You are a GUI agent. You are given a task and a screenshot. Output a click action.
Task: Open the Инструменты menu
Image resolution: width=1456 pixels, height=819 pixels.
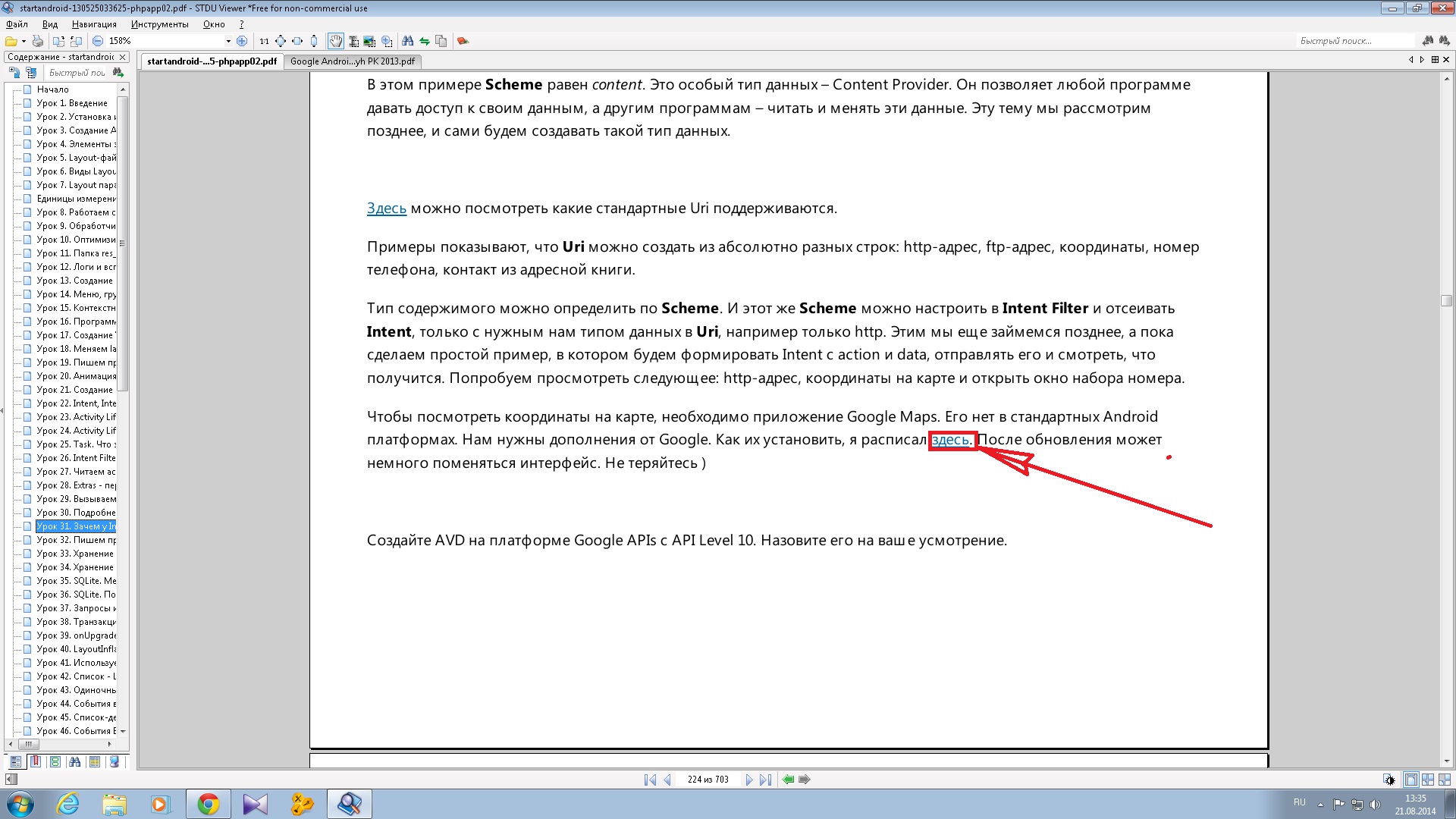[x=159, y=24]
